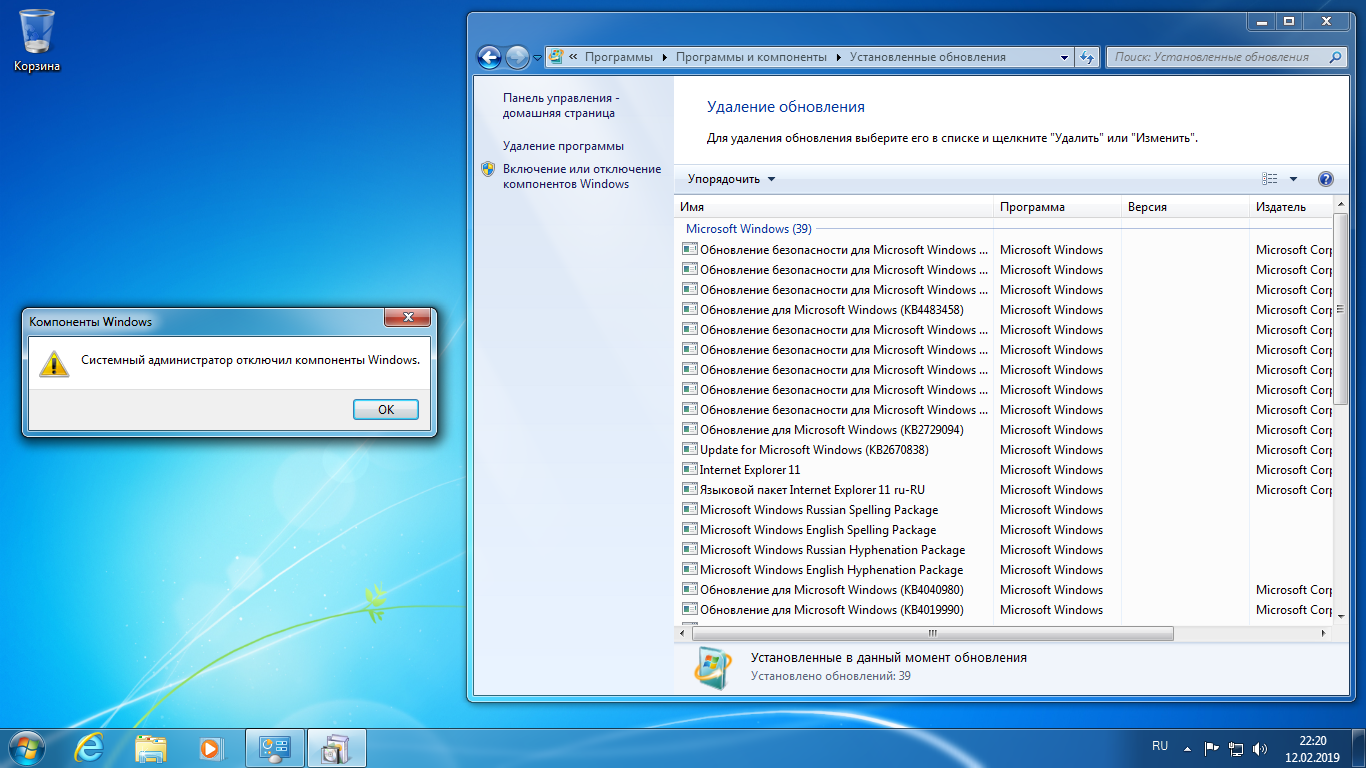
Task: Open the Help question mark icon
Action: (1326, 180)
